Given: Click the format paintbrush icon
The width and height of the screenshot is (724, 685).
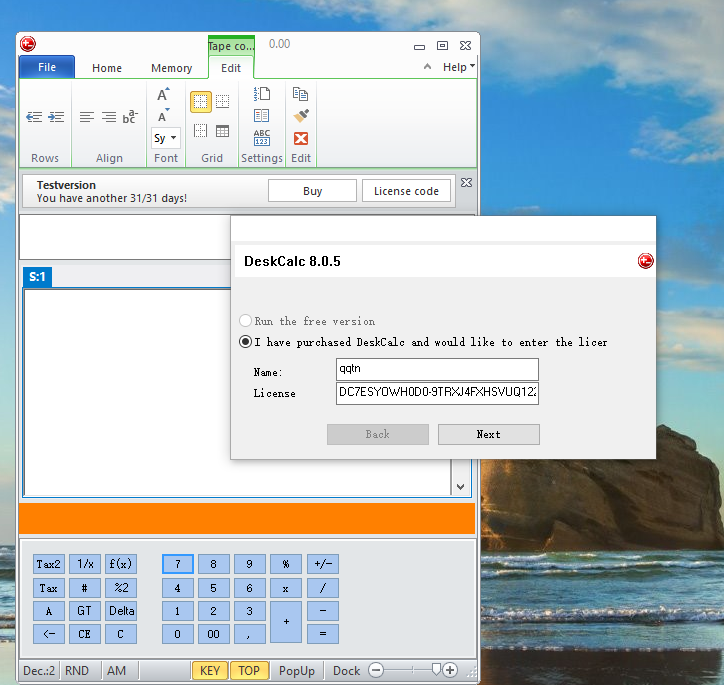Looking at the screenshot, I should (x=300, y=116).
